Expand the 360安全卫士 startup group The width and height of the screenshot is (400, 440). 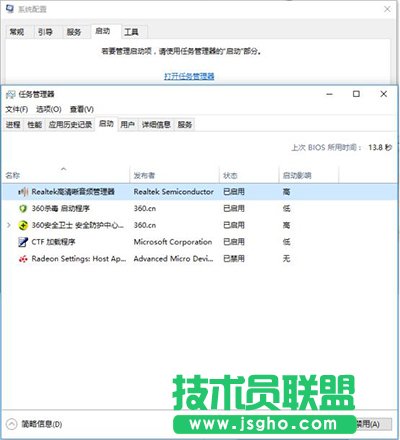pos(9,225)
